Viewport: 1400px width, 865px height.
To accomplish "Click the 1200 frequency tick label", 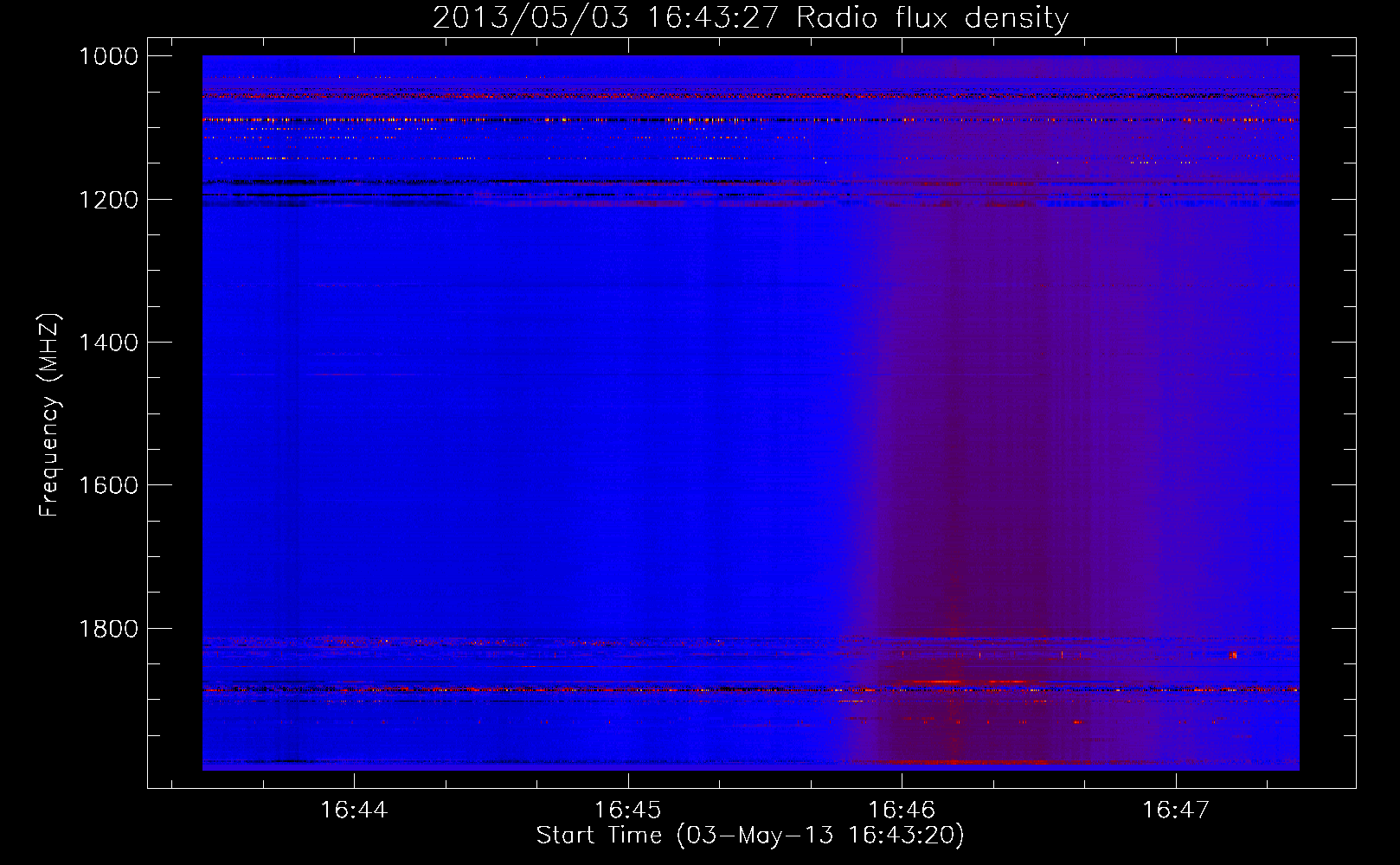I will tap(109, 200).
